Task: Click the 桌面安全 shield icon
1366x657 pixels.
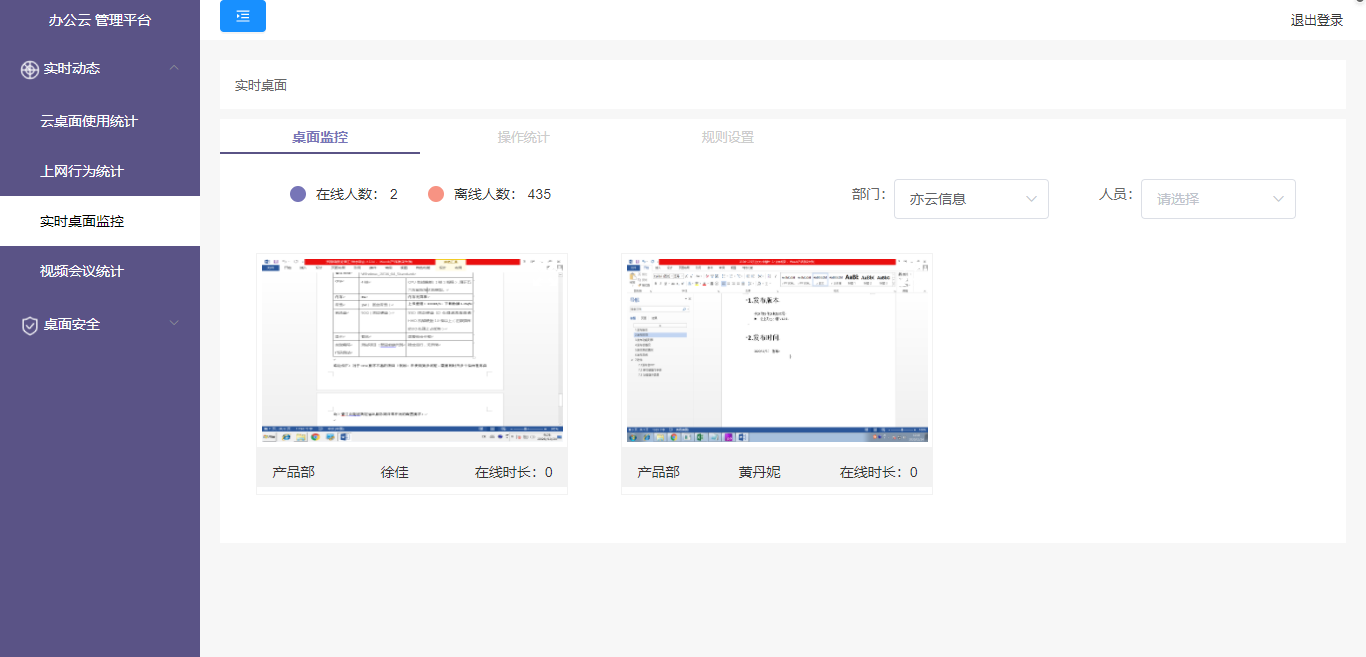Action: tap(30, 325)
